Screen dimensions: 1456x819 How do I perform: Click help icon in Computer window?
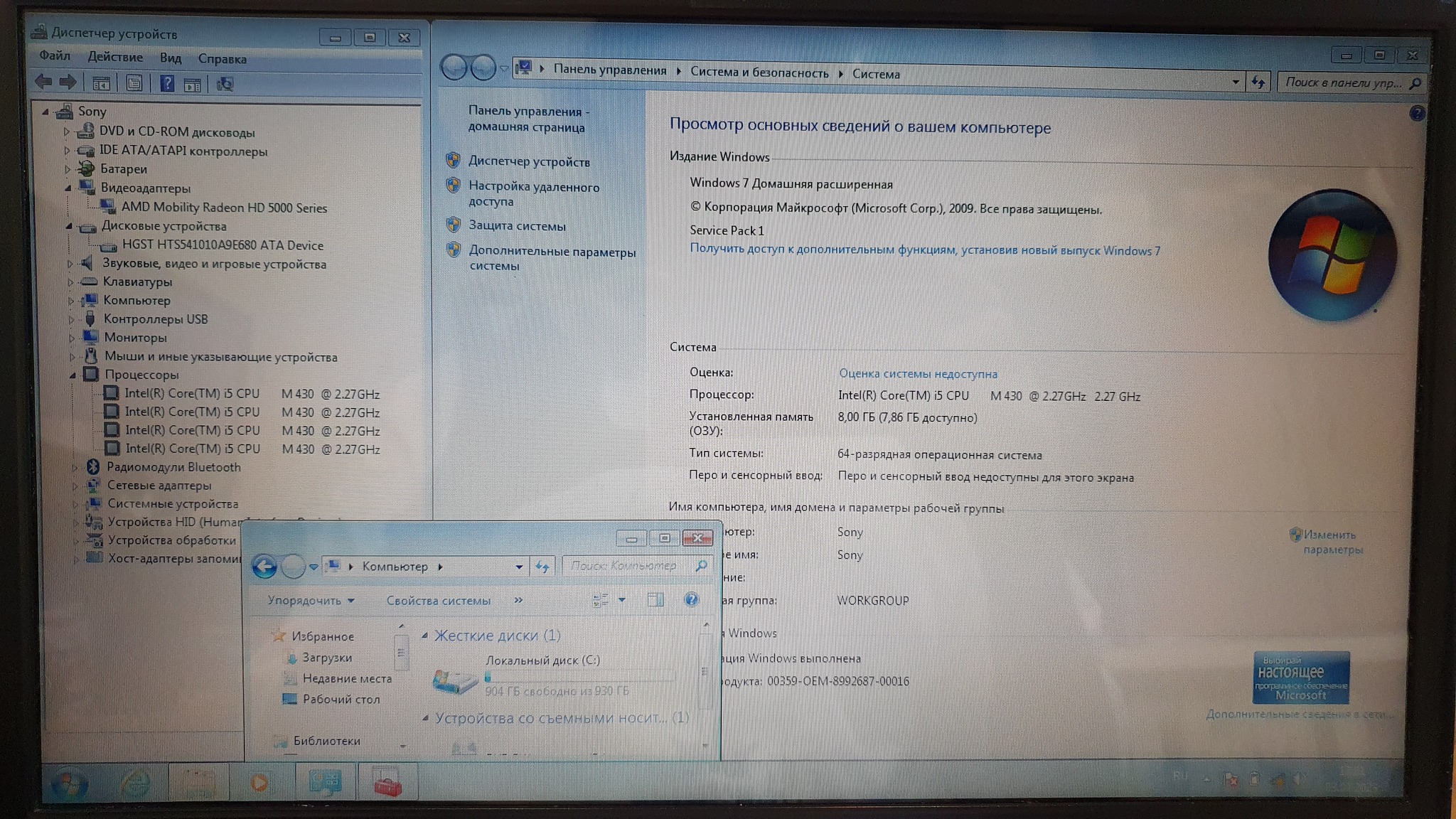click(691, 600)
